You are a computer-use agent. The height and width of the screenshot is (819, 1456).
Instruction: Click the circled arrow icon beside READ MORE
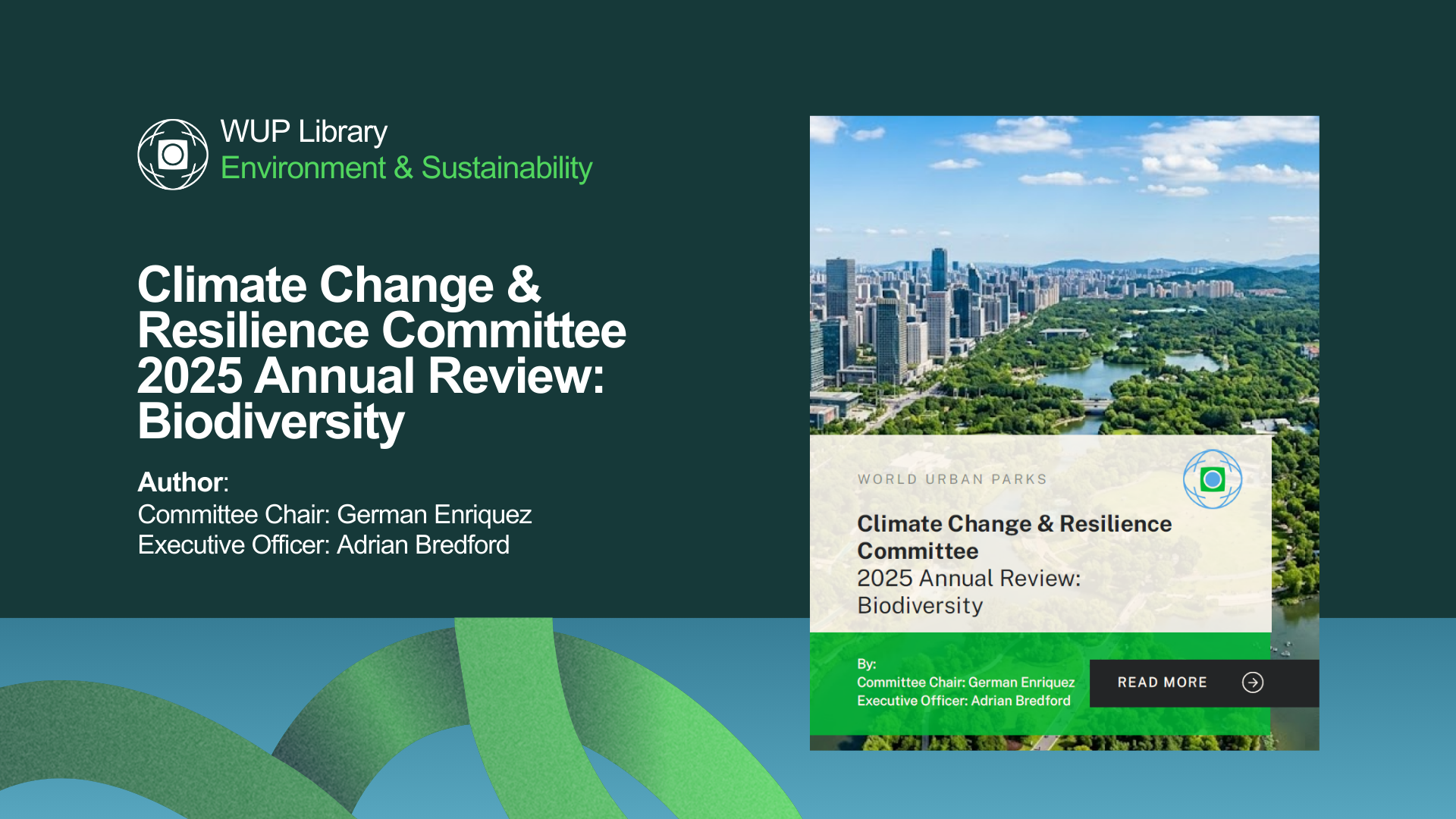point(1253,682)
